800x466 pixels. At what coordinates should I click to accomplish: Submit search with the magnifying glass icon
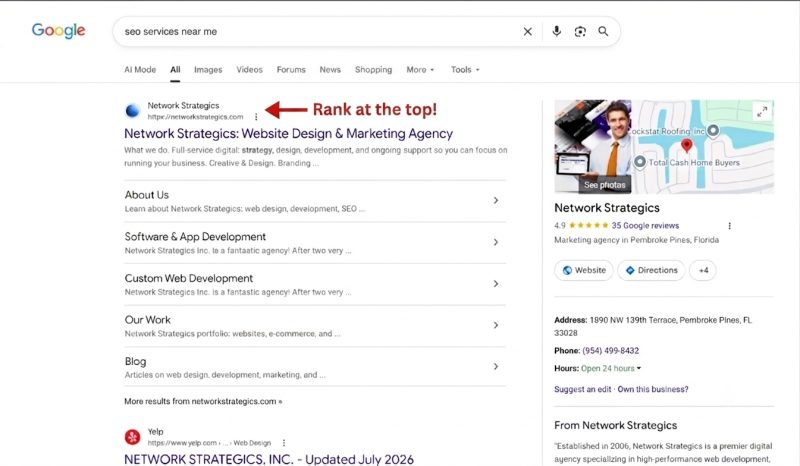point(603,31)
